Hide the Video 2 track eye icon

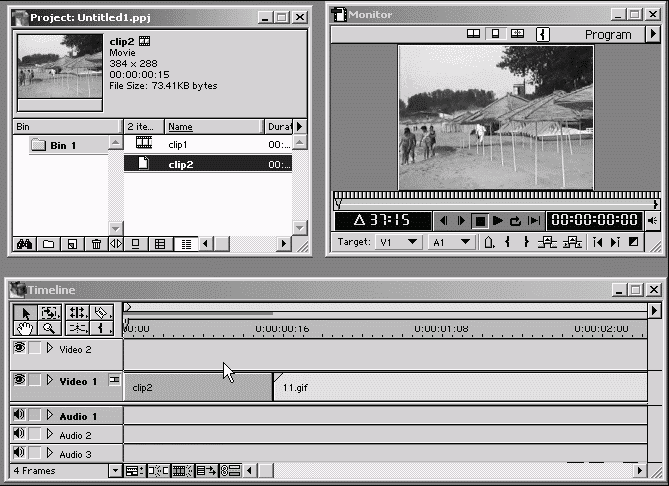(19, 349)
